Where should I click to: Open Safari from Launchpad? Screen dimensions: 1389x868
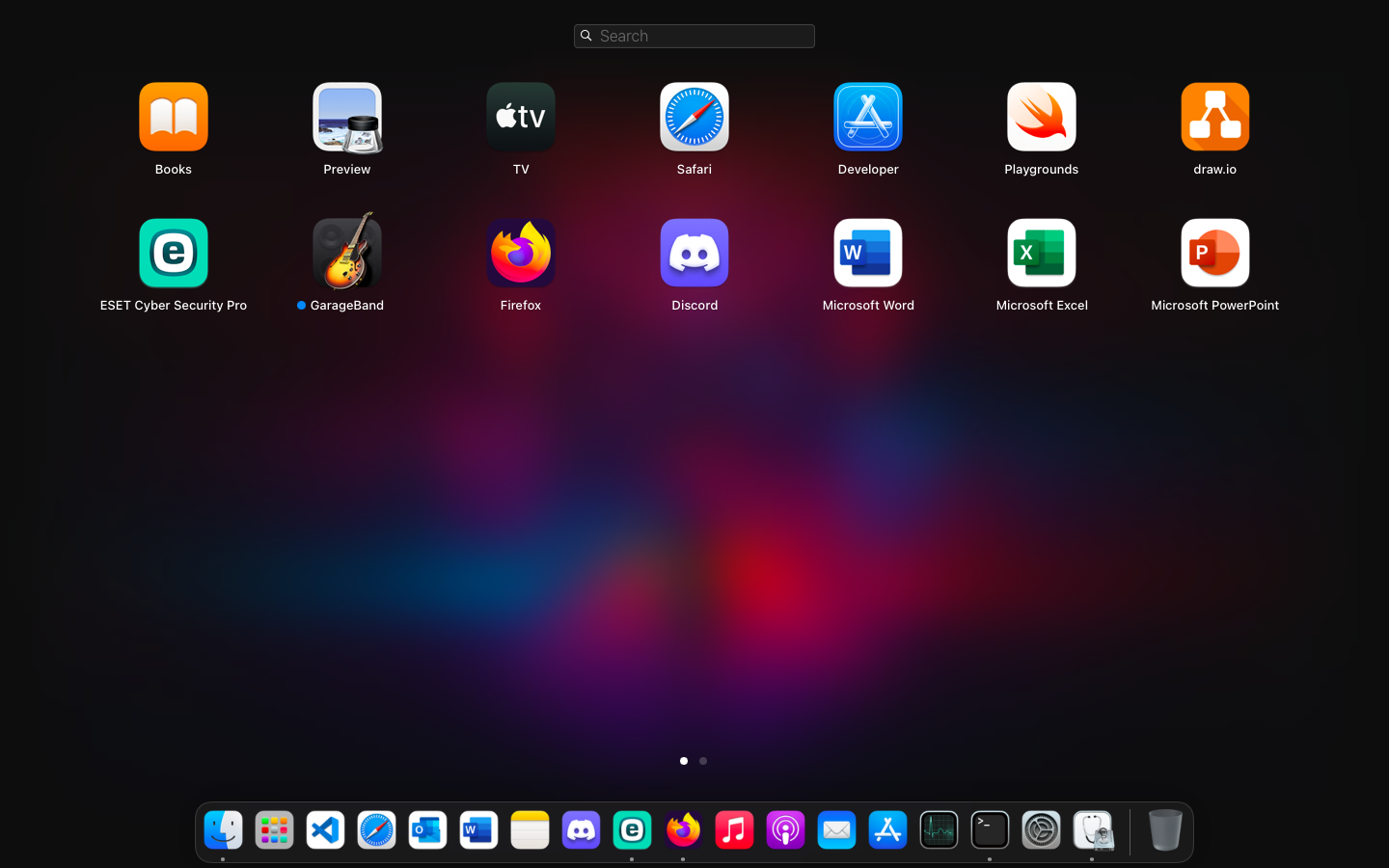point(694,117)
